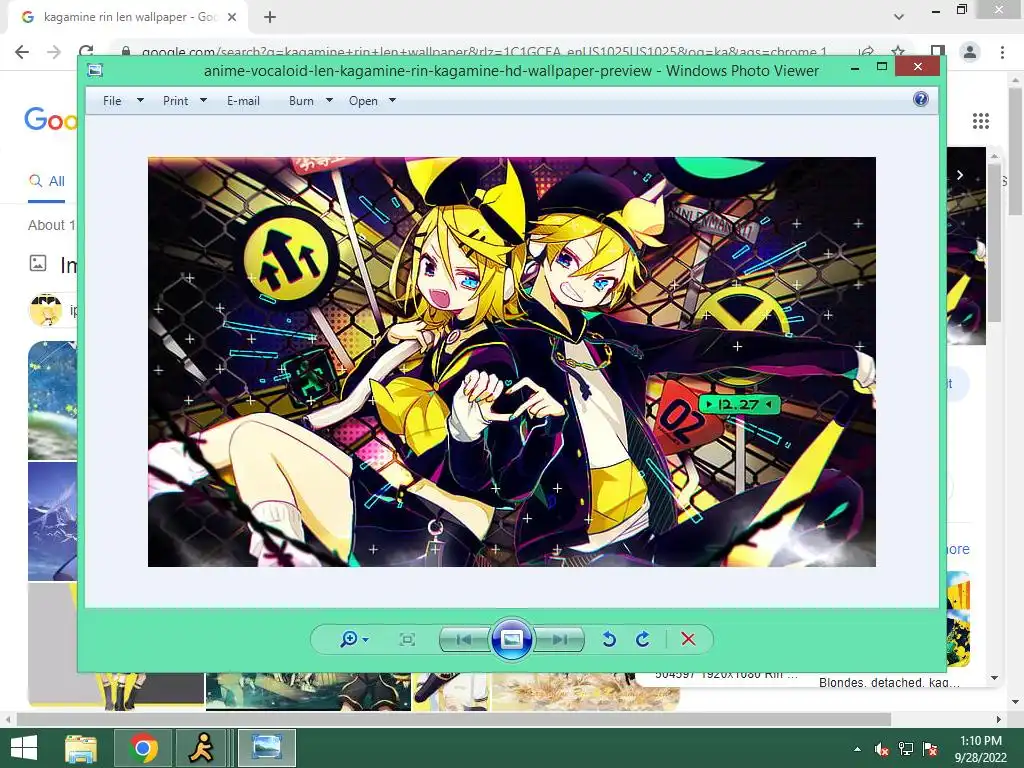The width and height of the screenshot is (1024, 768).
Task: Click the snowy mountain image thumbnail
Action: click(52, 521)
